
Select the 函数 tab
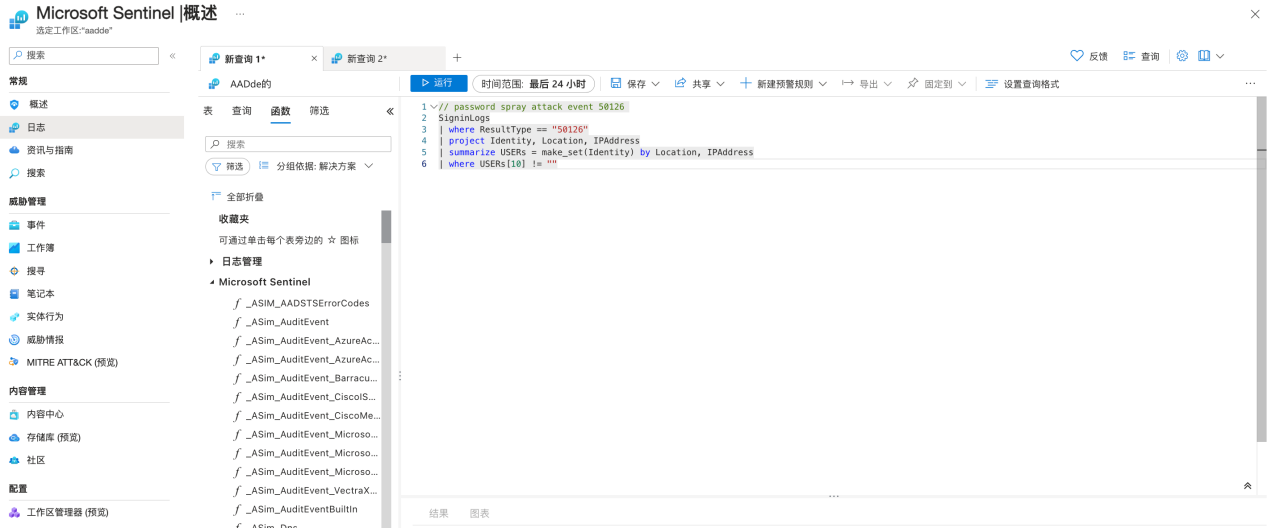click(280, 111)
